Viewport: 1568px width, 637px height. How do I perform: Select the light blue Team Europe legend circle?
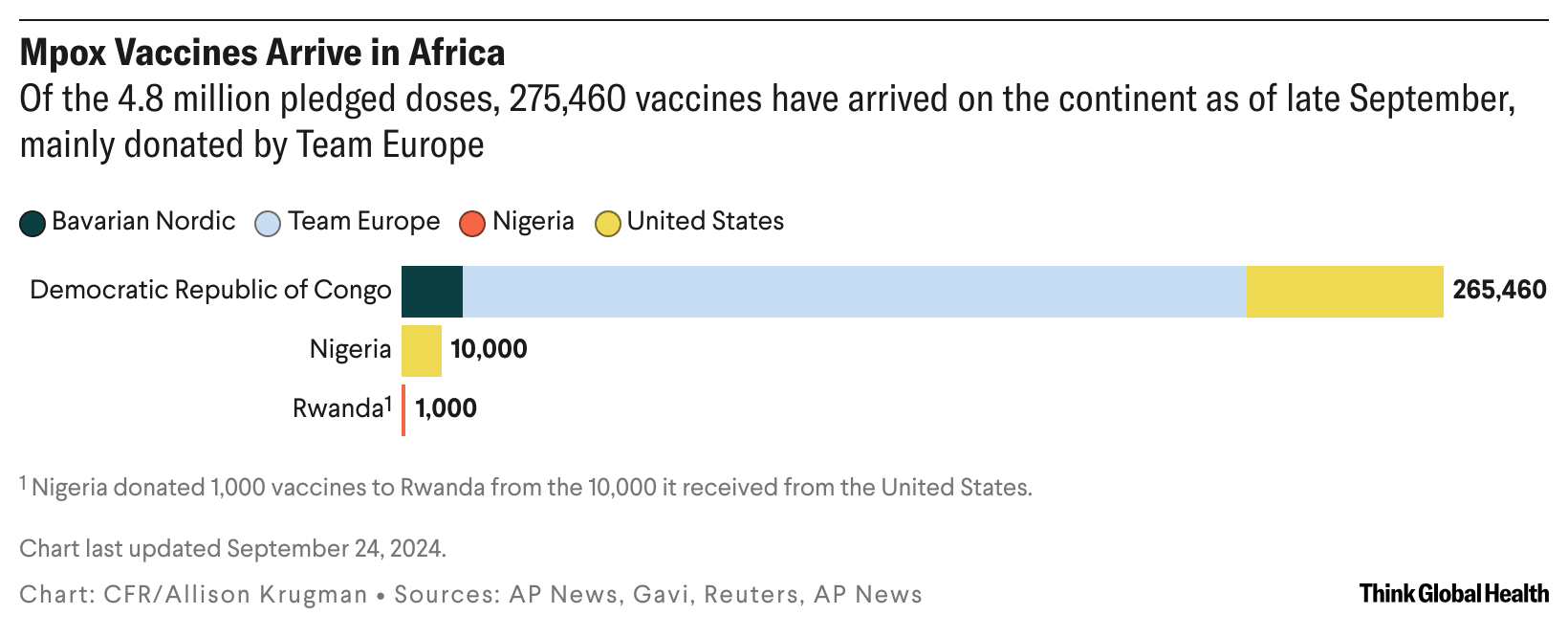point(269,224)
